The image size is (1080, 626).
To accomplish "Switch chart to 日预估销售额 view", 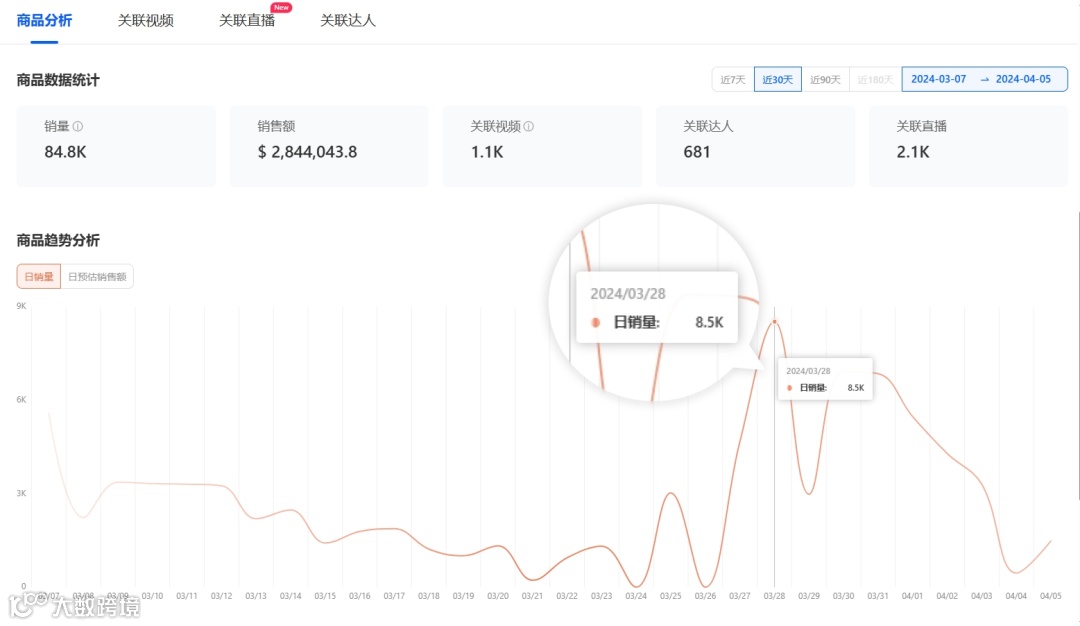I will 98,276.
